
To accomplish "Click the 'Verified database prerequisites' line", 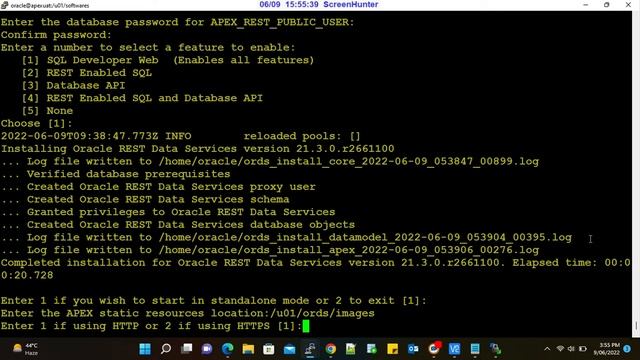I will (x=116, y=174).
